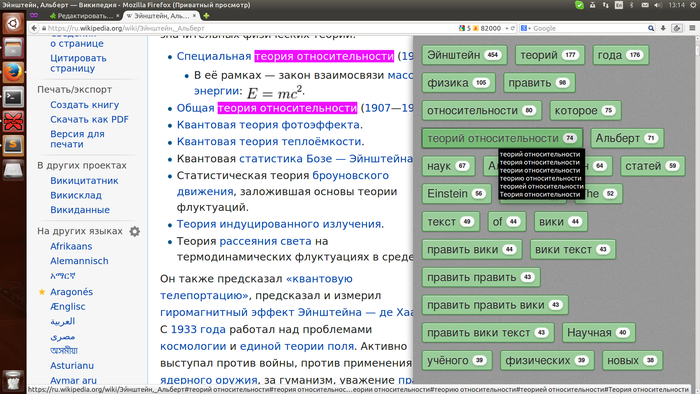Open Firefox hamburger menu
This screenshot has height=394, width=700.
coord(692,28)
